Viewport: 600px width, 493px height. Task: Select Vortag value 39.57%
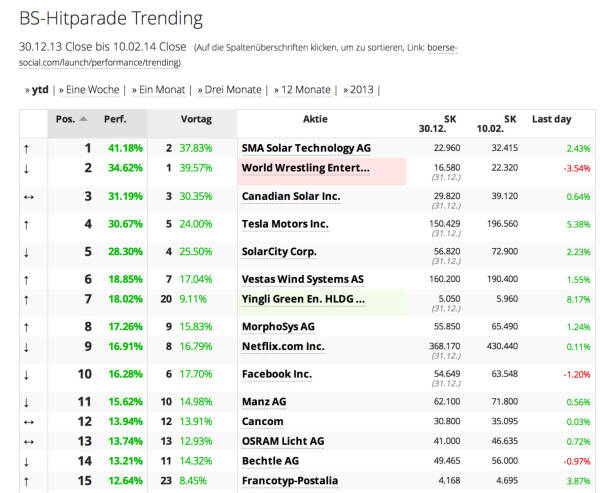[x=196, y=168]
